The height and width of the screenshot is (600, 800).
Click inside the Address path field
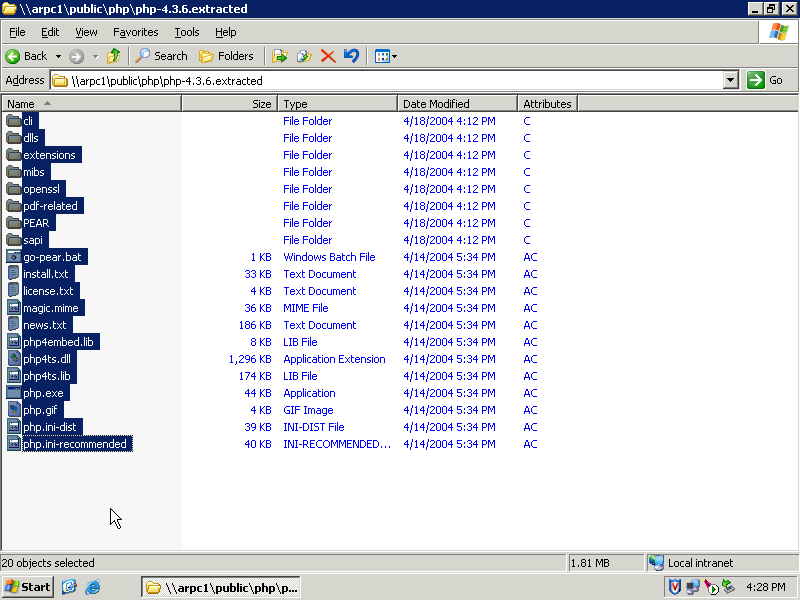[x=390, y=80]
